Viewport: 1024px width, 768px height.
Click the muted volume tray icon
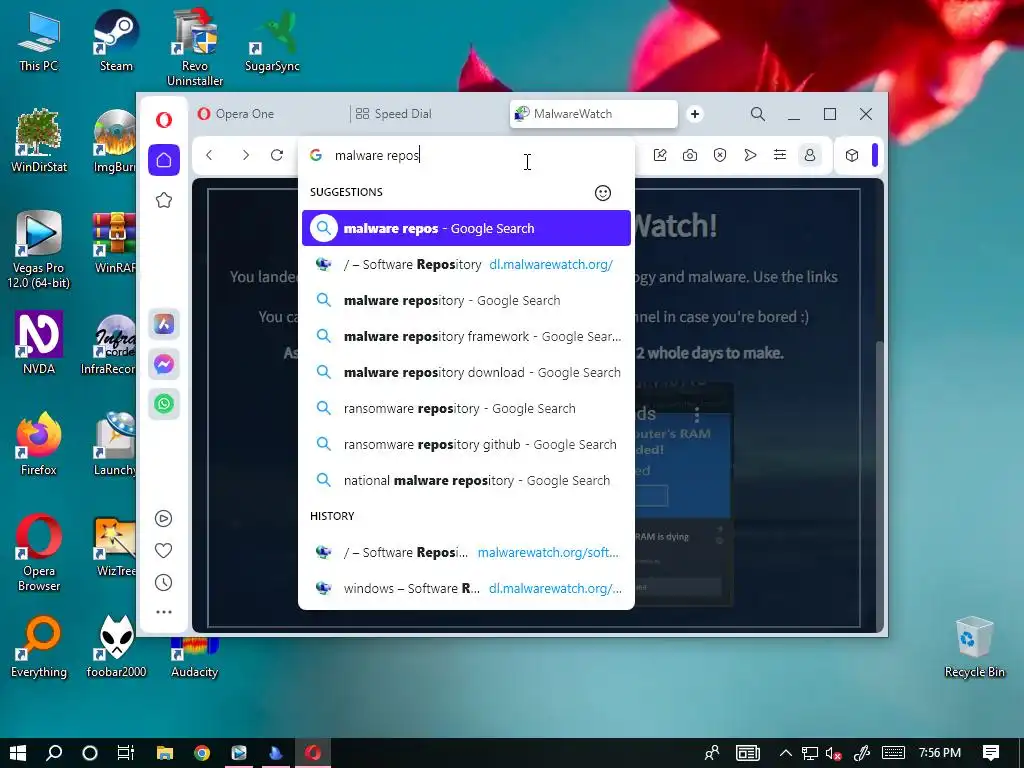(833, 754)
